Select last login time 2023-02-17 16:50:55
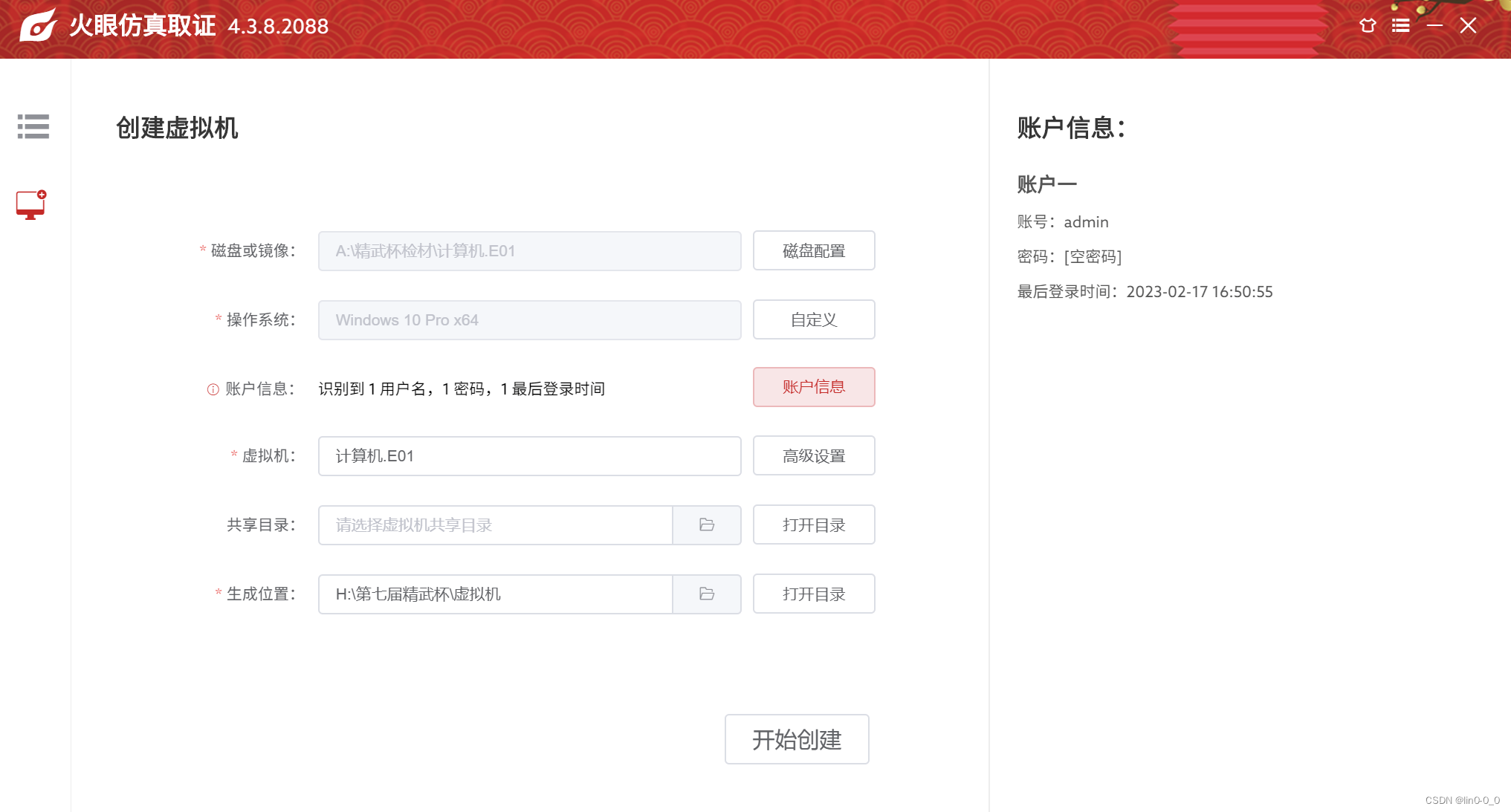 (1200, 292)
